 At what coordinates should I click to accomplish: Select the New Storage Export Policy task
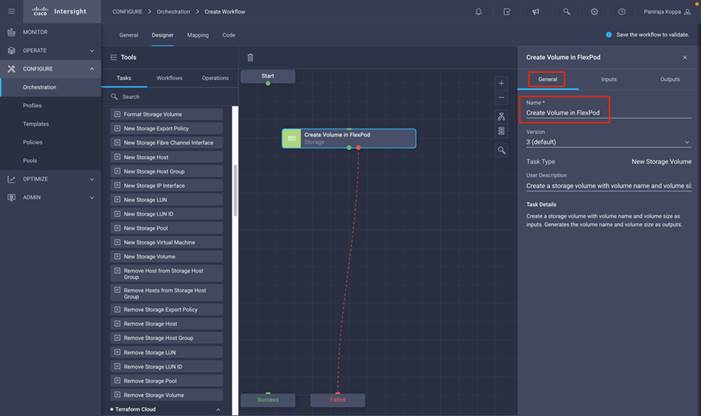(167, 129)
